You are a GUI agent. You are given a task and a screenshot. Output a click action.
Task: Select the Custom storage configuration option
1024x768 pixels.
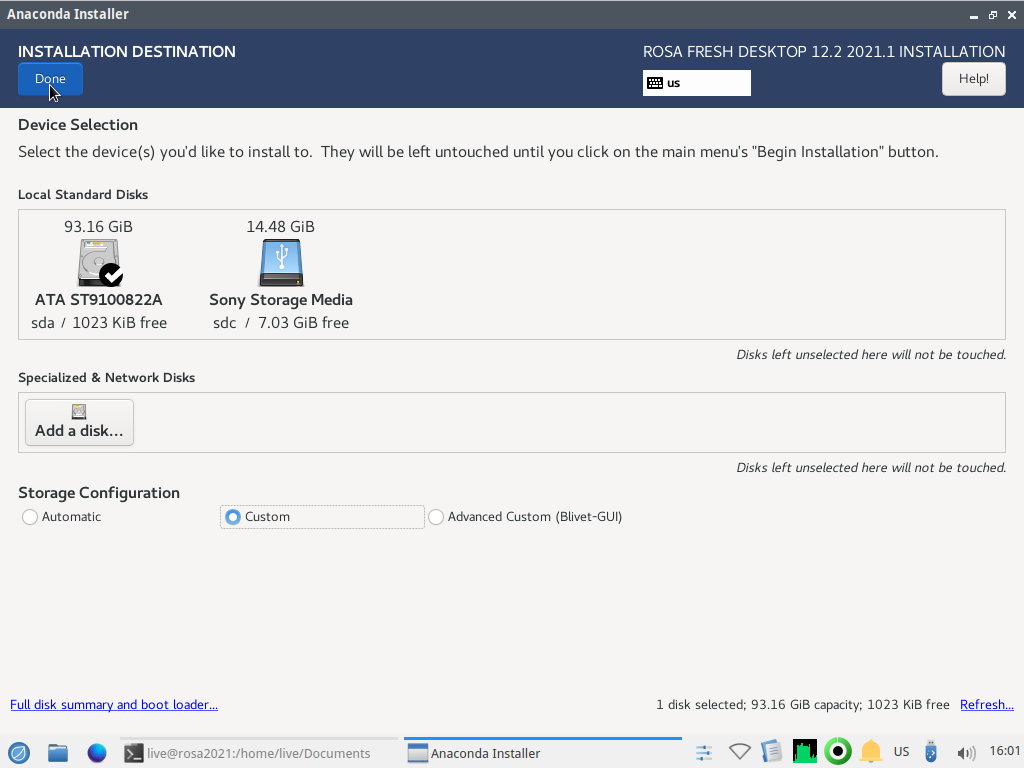pyautogui.click(x=234, y=517)
